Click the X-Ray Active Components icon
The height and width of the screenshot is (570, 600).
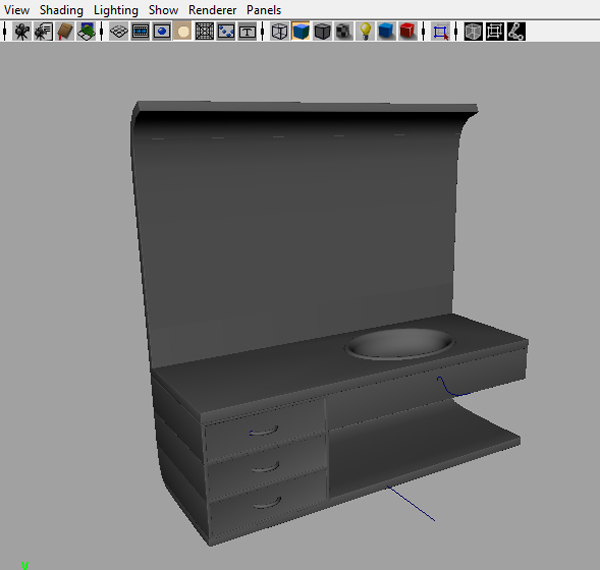[495, 31]
